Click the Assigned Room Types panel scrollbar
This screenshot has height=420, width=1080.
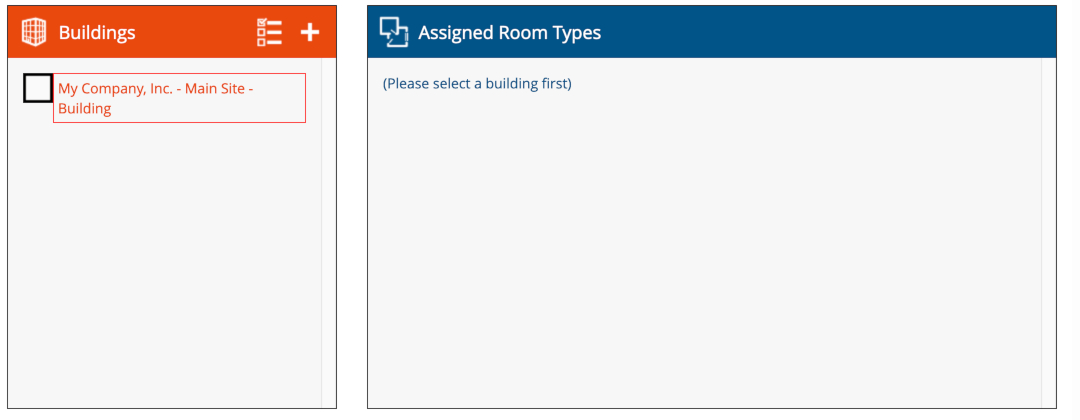1048,230
